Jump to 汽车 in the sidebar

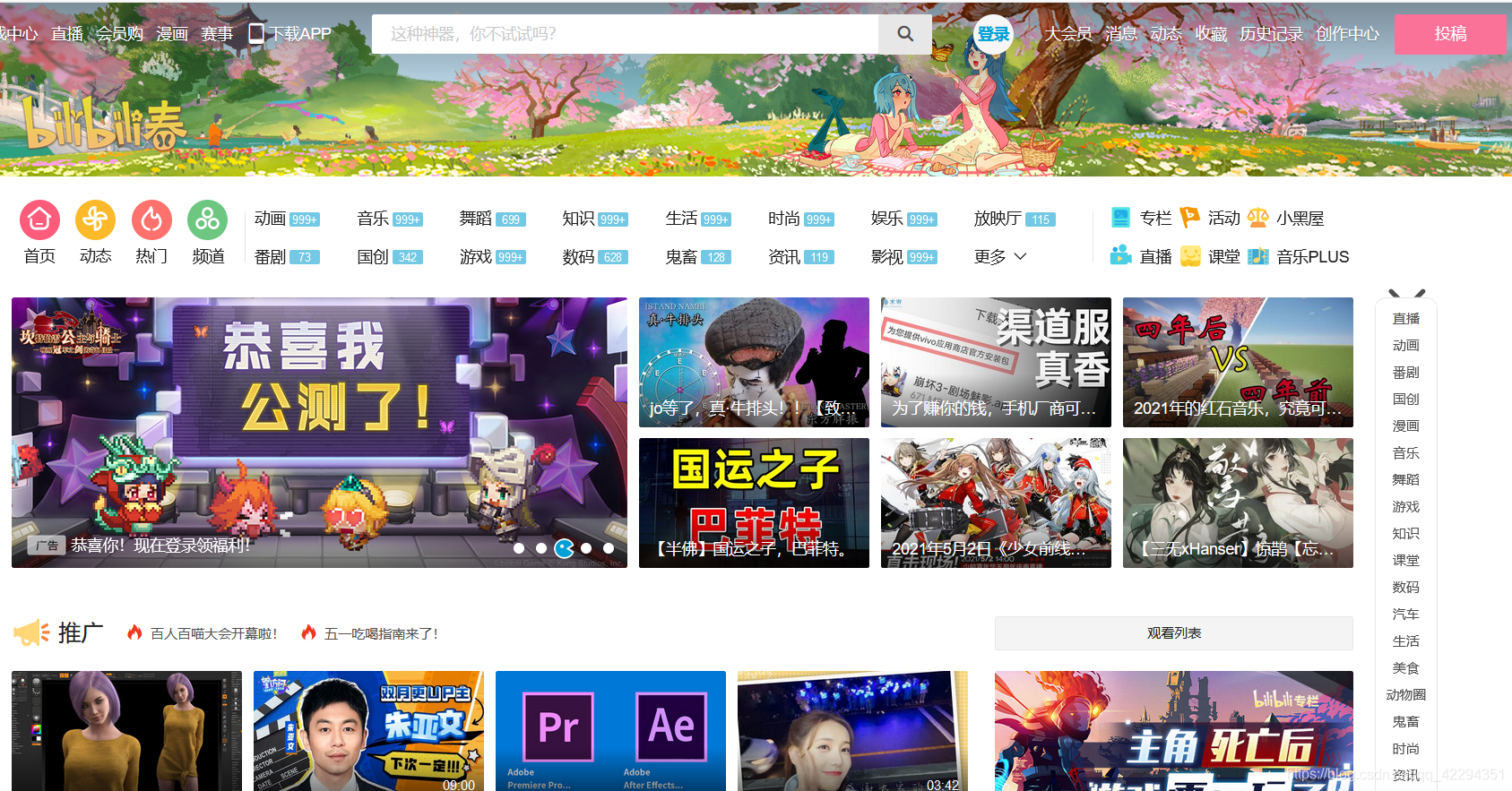(1405, 615)
